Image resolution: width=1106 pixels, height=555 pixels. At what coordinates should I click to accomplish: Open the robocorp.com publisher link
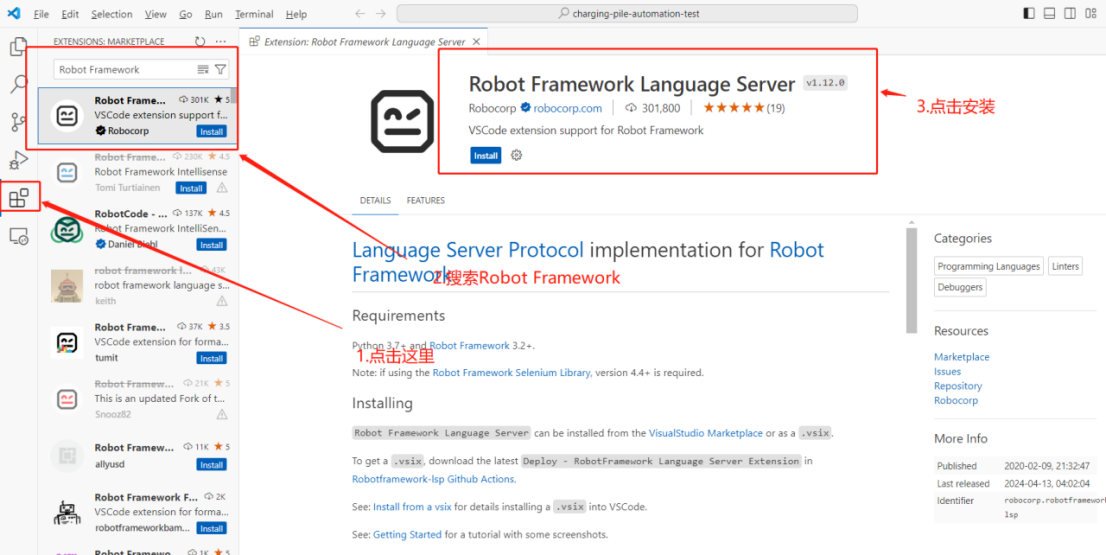tap(567, 108)
